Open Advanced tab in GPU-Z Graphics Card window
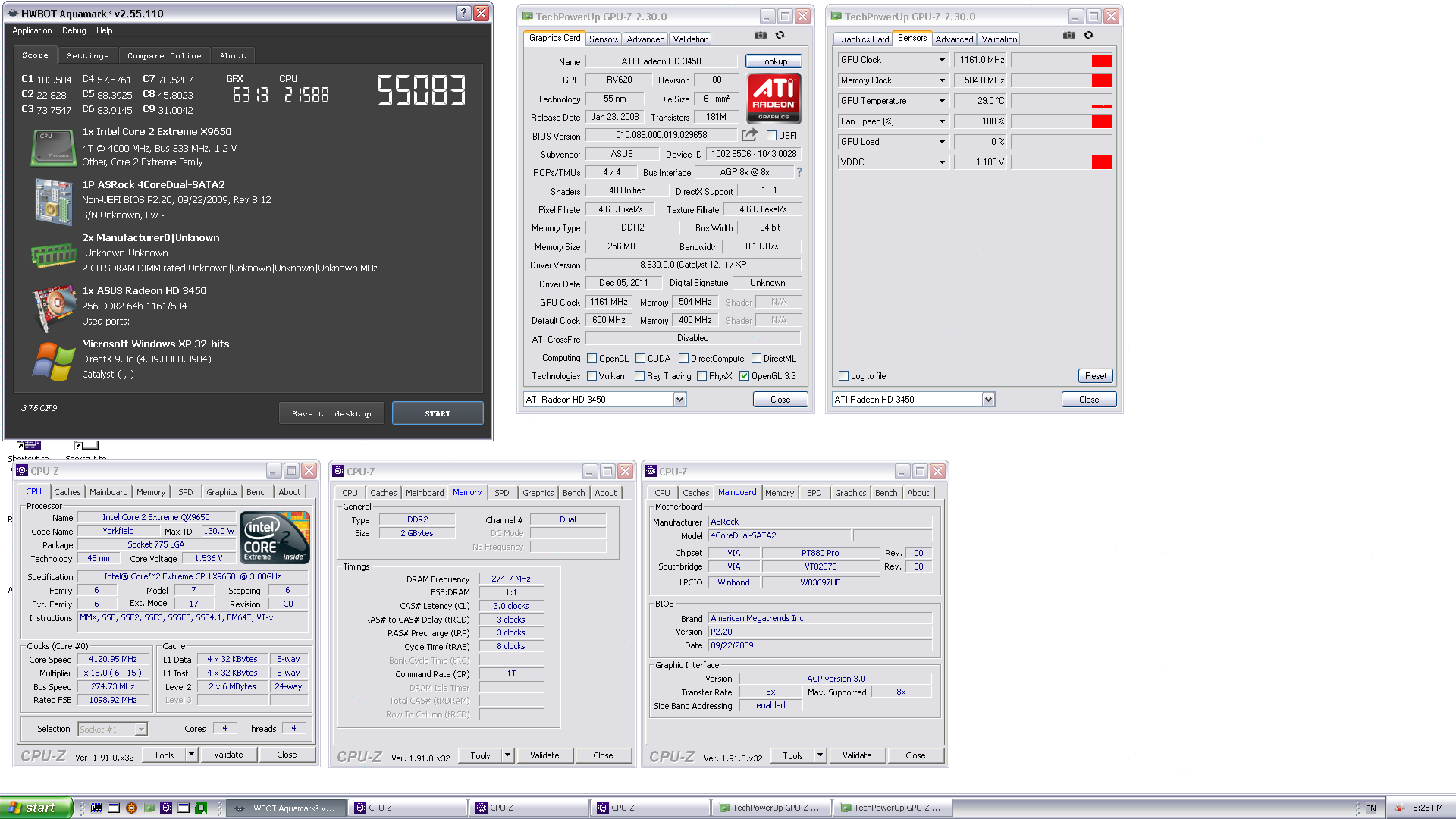Screen dimensions: 1456x819 [645, 39]
